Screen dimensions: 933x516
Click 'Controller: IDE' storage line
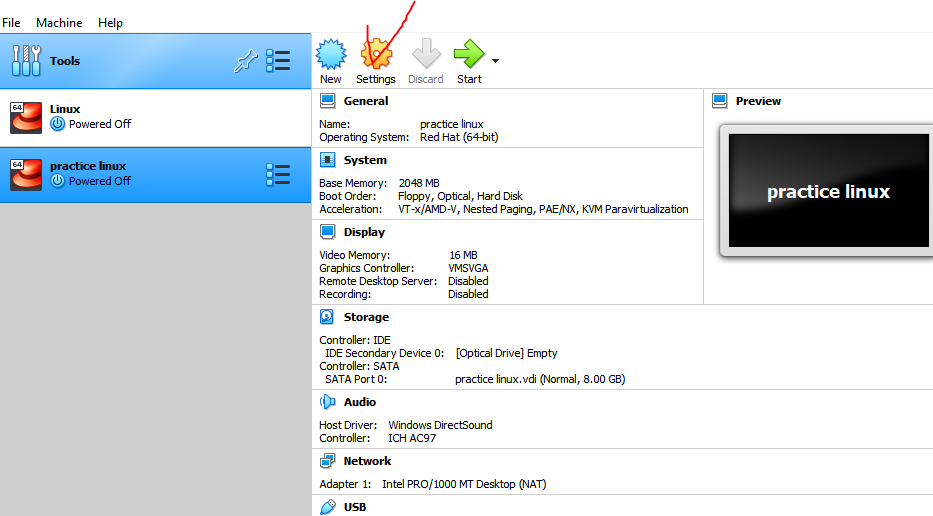click(x=355, y=340)
